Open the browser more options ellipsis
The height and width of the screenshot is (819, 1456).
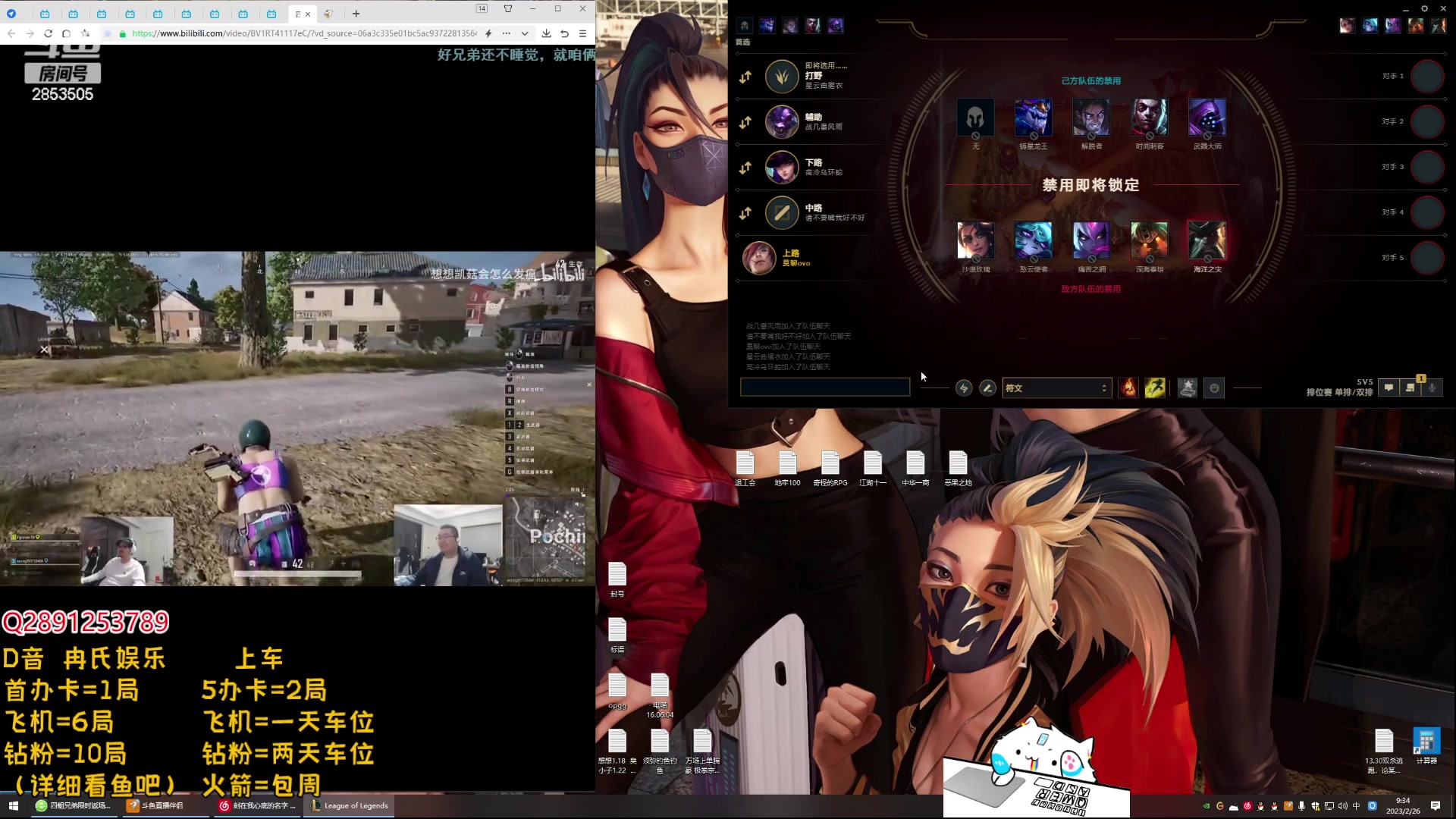[x=507, y=33]
